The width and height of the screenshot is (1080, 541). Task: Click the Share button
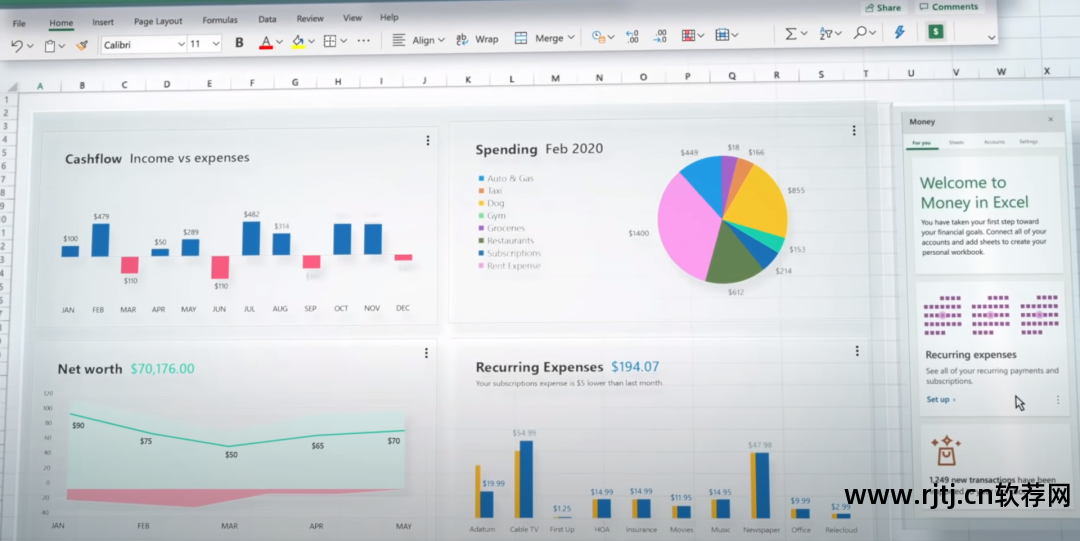coord(882,8)
